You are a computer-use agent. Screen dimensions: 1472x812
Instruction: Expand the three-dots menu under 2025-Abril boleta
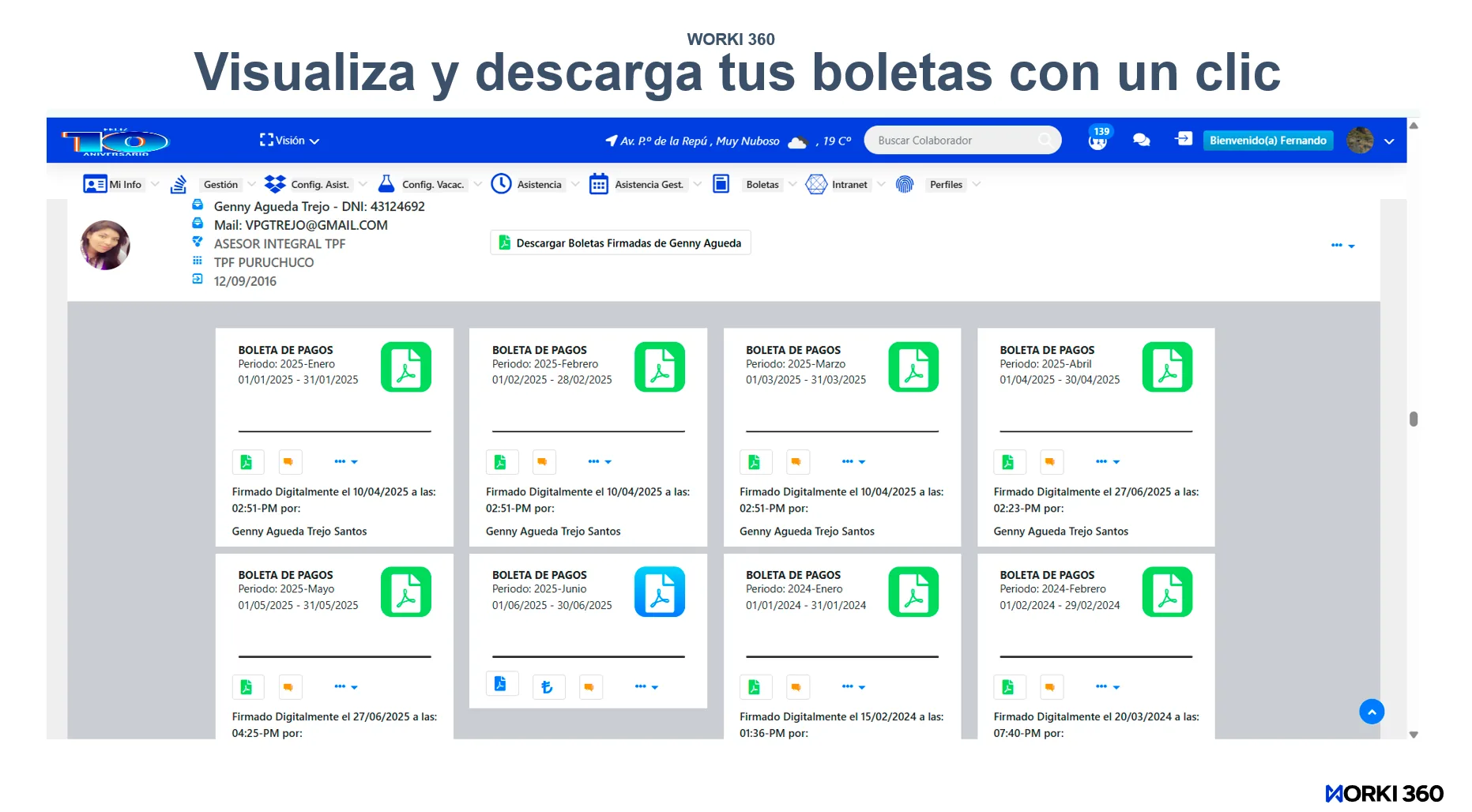click(x=1107, y=461)
